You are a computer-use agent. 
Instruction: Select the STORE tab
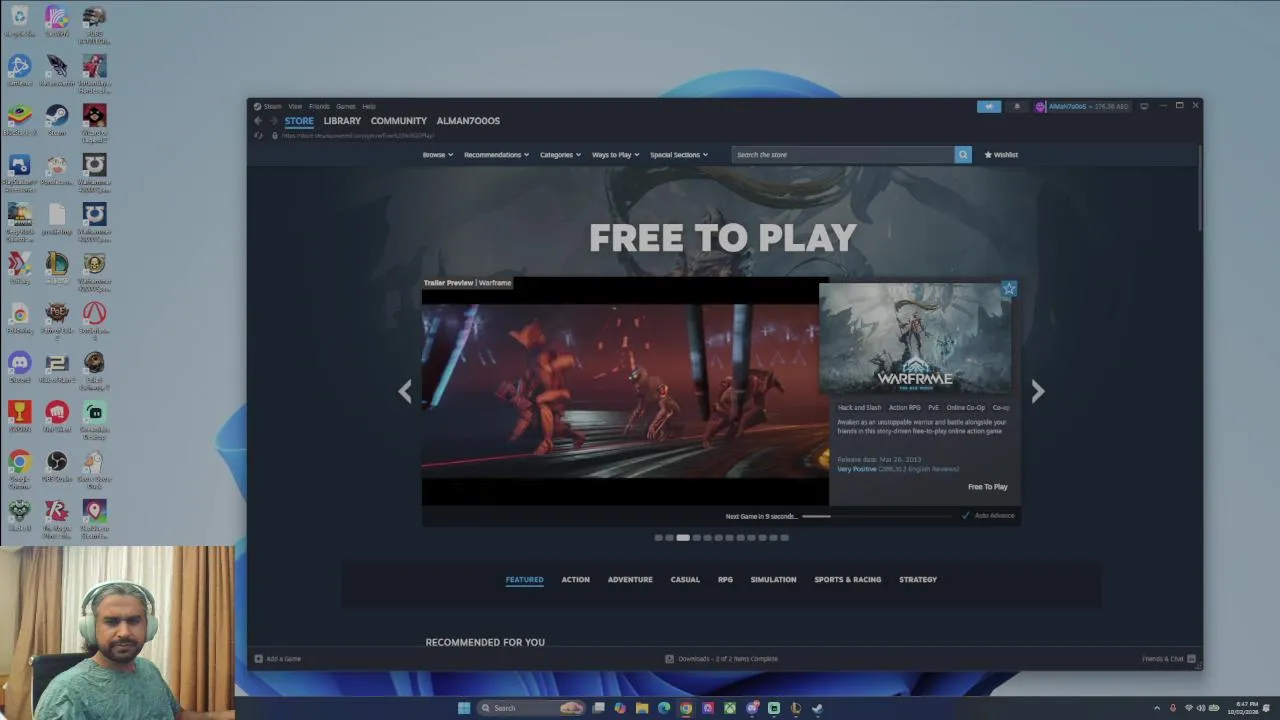tap(299, 121)
